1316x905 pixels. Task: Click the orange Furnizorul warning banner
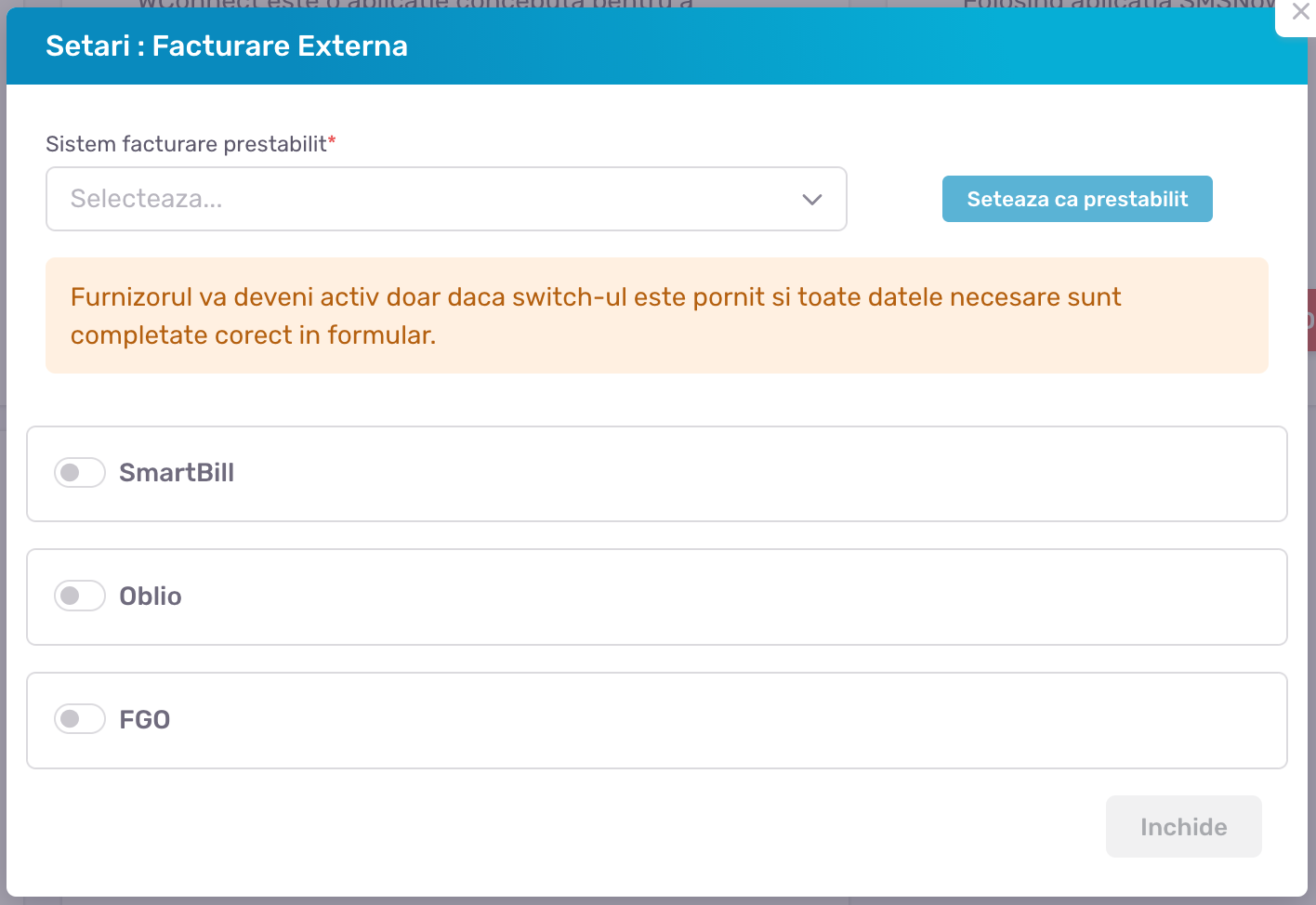(656, 316)
